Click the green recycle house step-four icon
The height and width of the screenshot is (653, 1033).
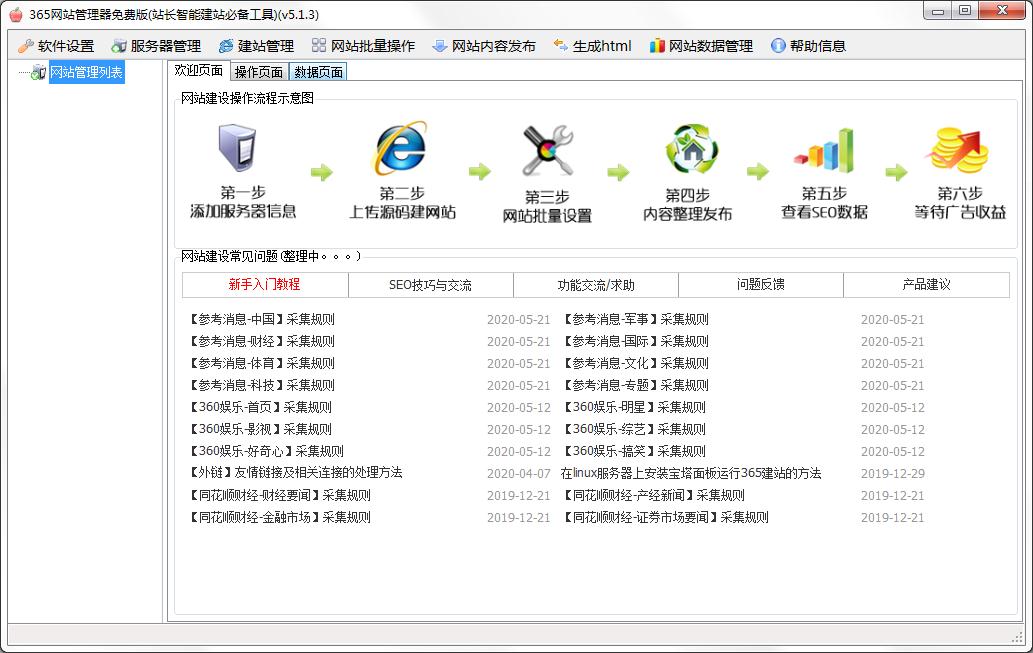[691, 149]
